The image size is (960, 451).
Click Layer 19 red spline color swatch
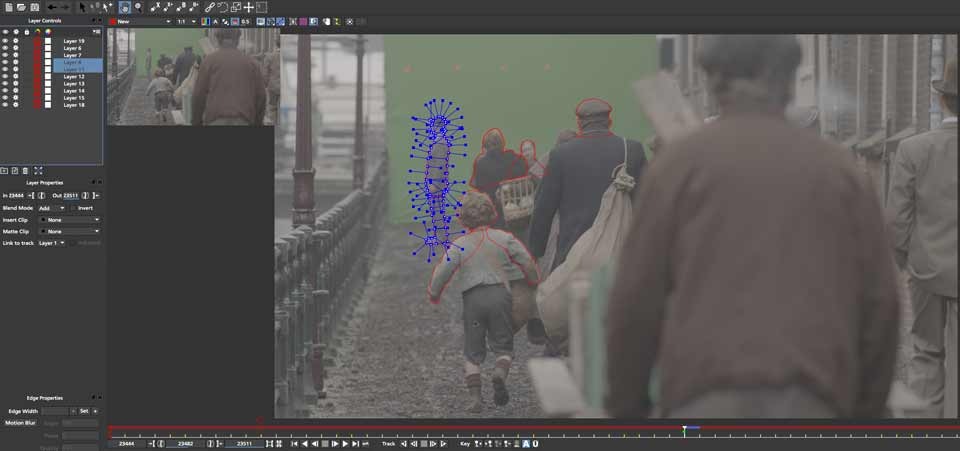37,41
